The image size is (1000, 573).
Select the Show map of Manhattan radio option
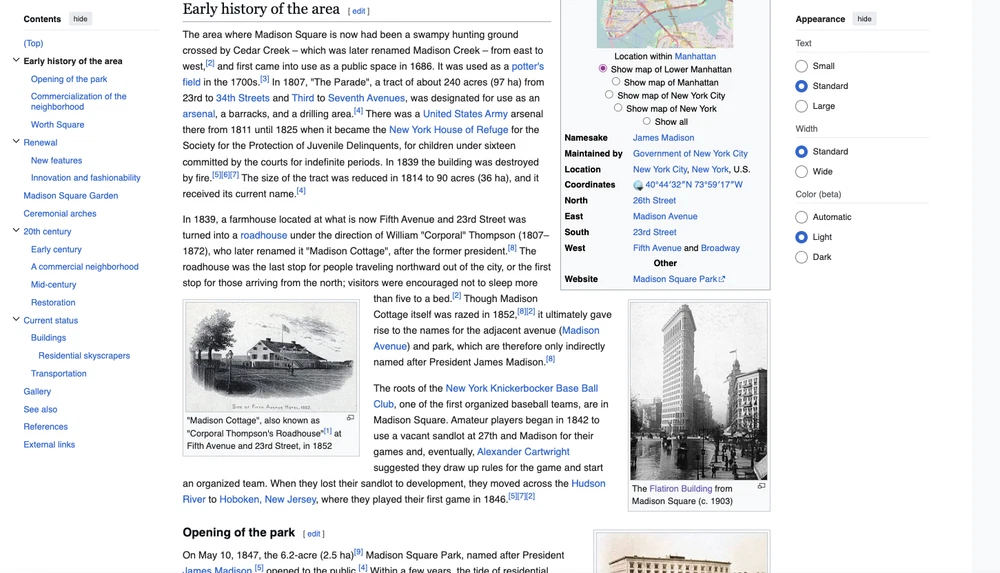[616, 82]
